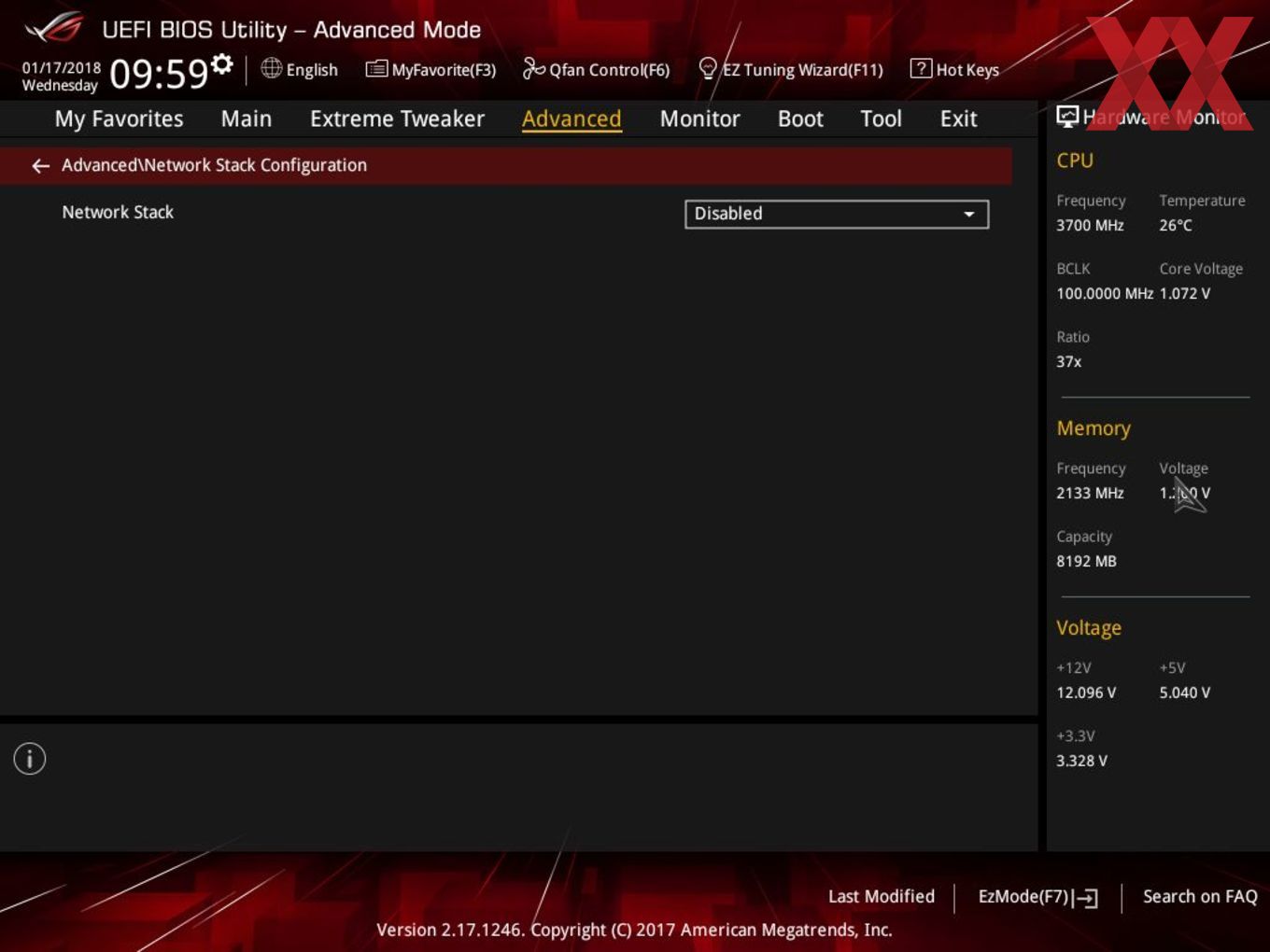Select the Network Stack setting label
Viewport: 1270px width, 952px height.
pyautogui.click(x=118, y=212)
